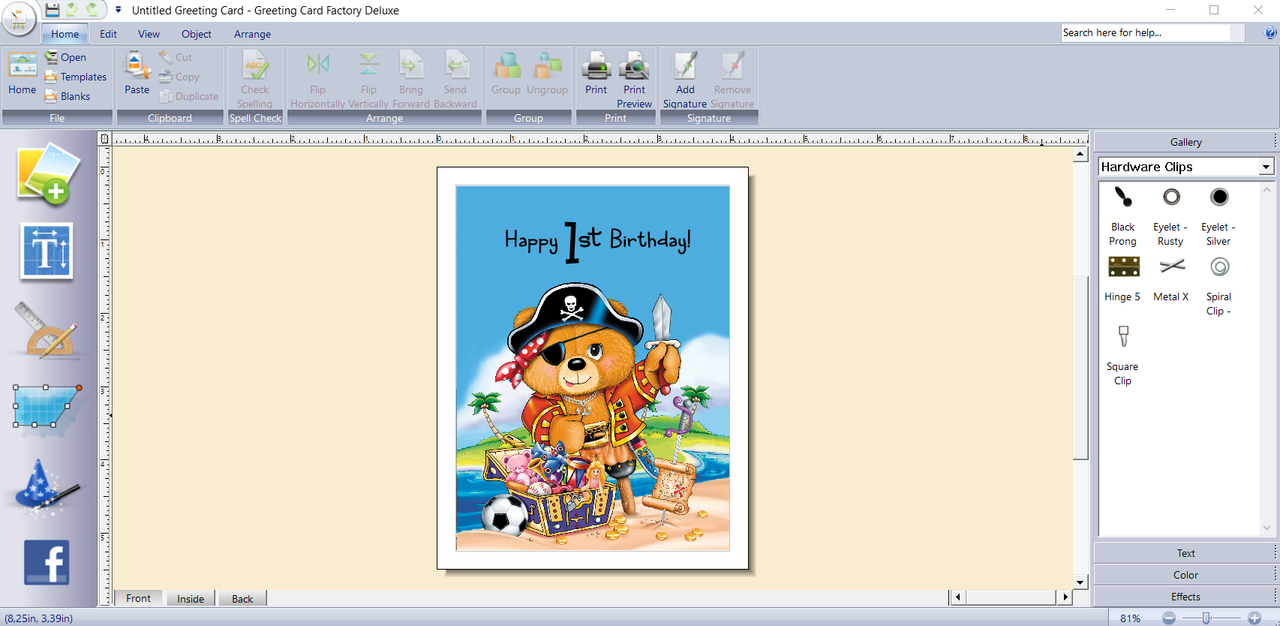This screenshot has width=1280, height=626.
Task: Click the help search input field
Action: [1145, 33]
